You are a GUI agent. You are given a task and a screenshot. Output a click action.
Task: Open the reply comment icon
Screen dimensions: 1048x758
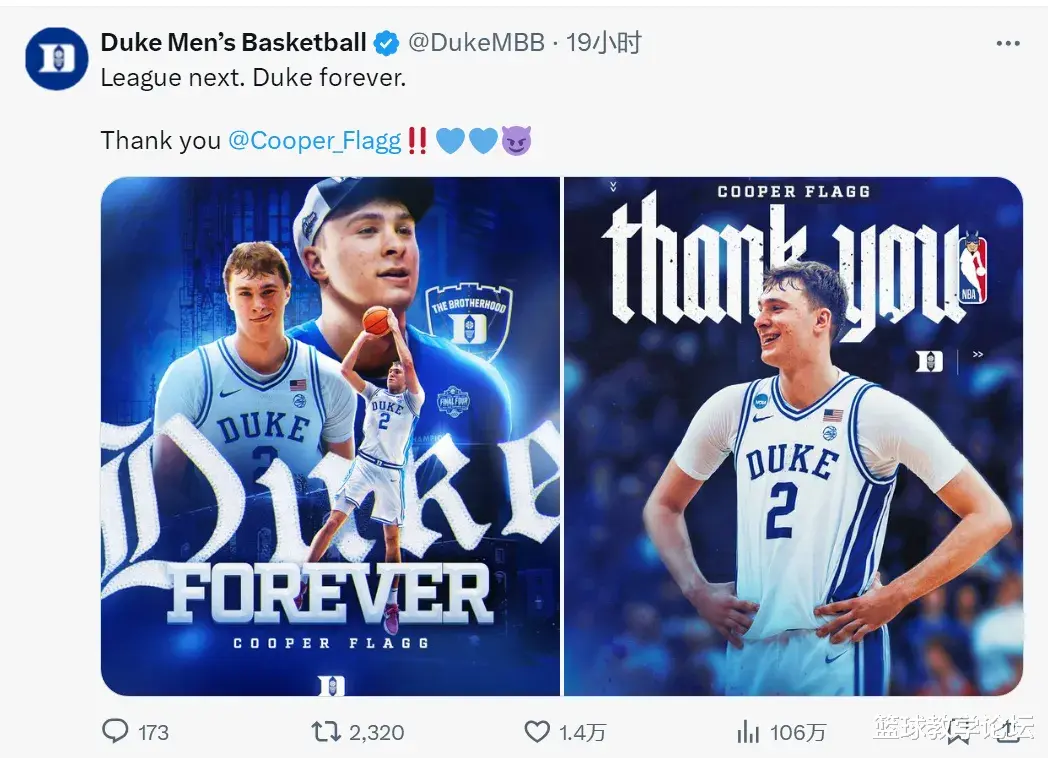pyautogui.click(x=115, y=731)
